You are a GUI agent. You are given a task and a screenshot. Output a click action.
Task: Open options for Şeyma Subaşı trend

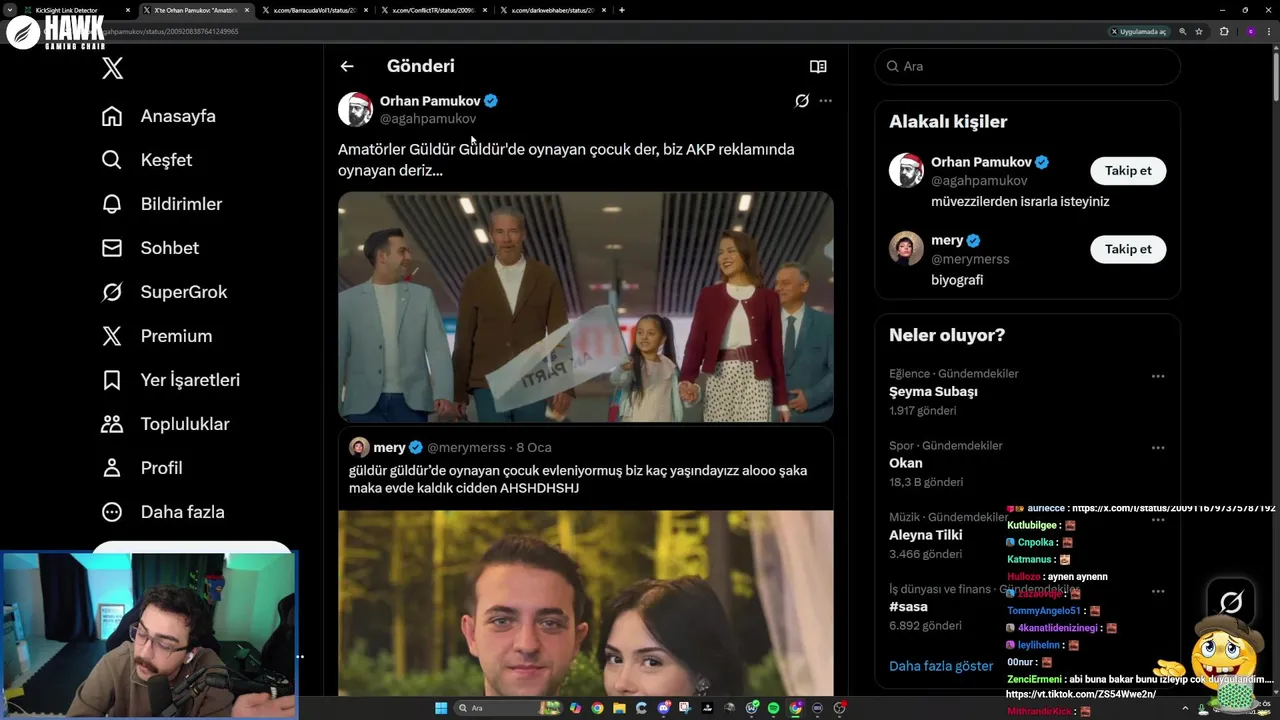(x=1158, y=376)
